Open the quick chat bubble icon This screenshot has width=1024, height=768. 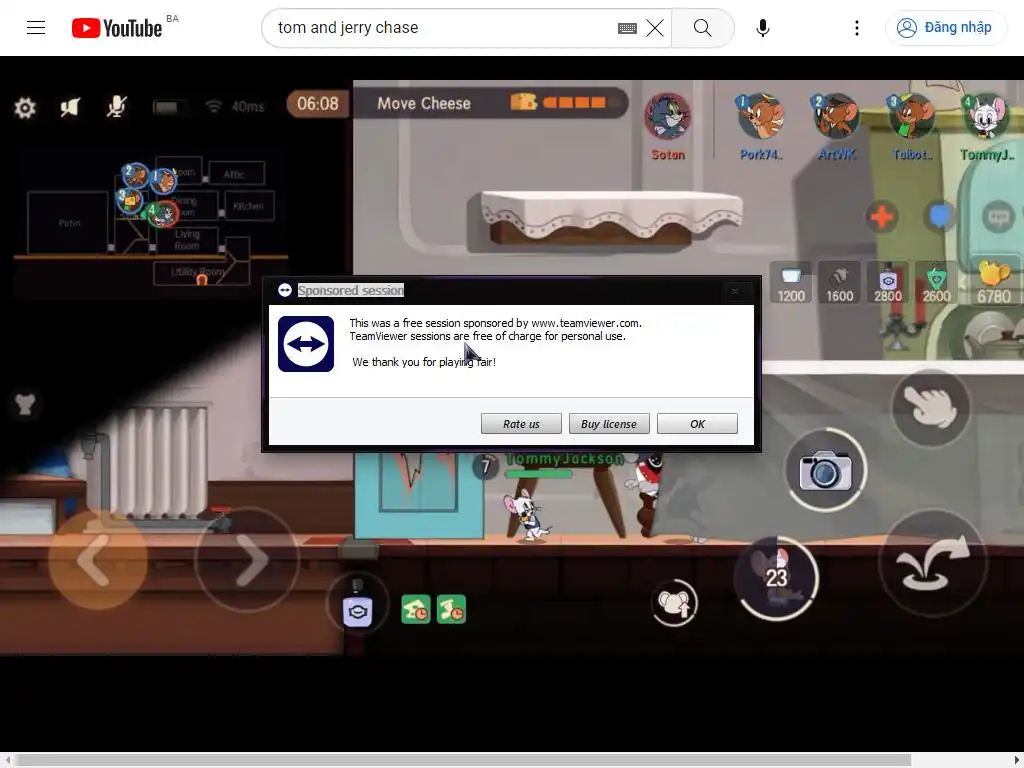998,217
